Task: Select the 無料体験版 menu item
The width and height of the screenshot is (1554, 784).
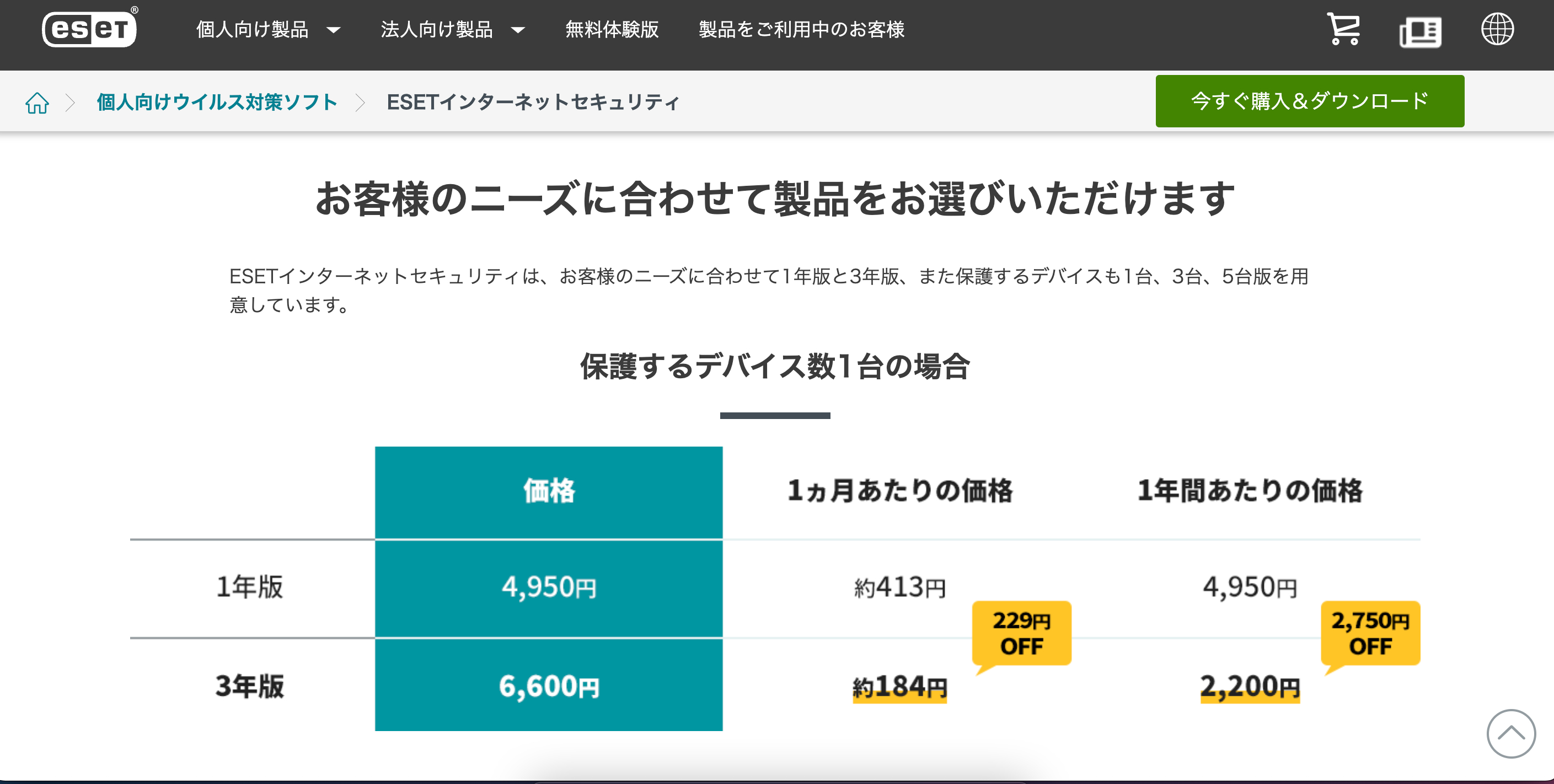Action: point(612,29)
